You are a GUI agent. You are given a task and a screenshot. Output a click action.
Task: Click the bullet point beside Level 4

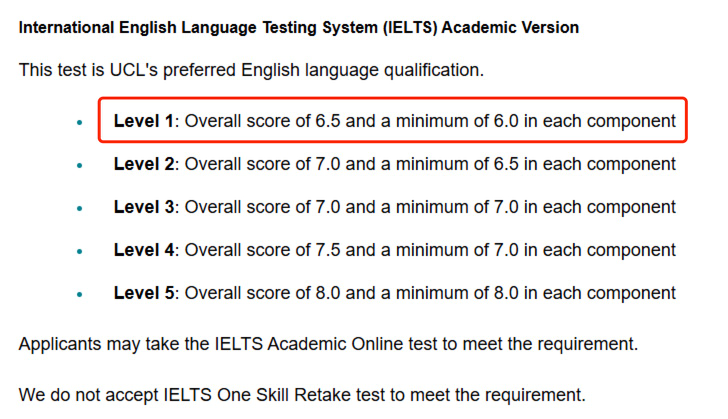[x=80, y=251]
